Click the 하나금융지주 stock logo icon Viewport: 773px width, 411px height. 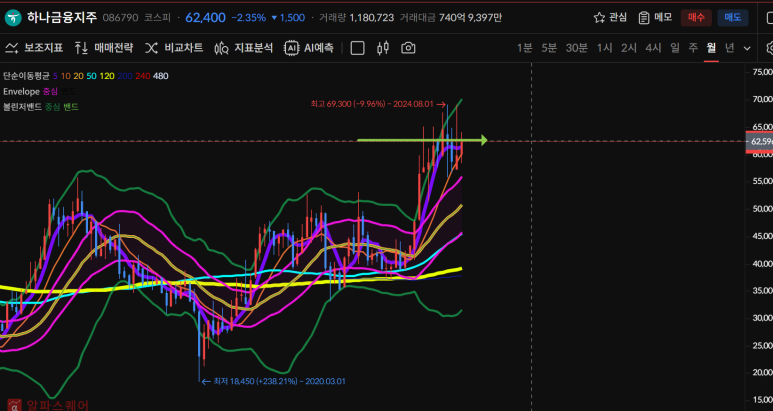click(x=13, y=18)
